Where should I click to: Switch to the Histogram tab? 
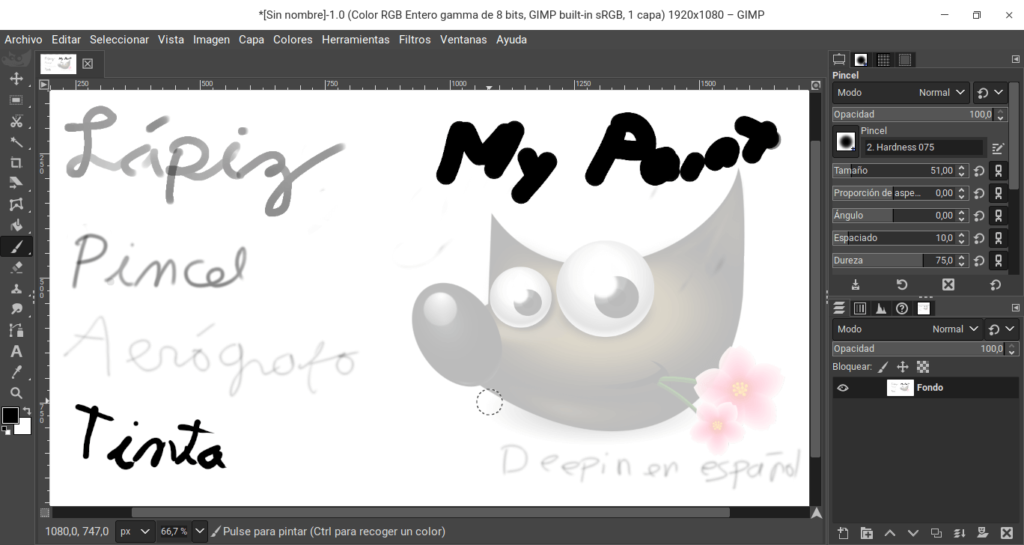881,309
